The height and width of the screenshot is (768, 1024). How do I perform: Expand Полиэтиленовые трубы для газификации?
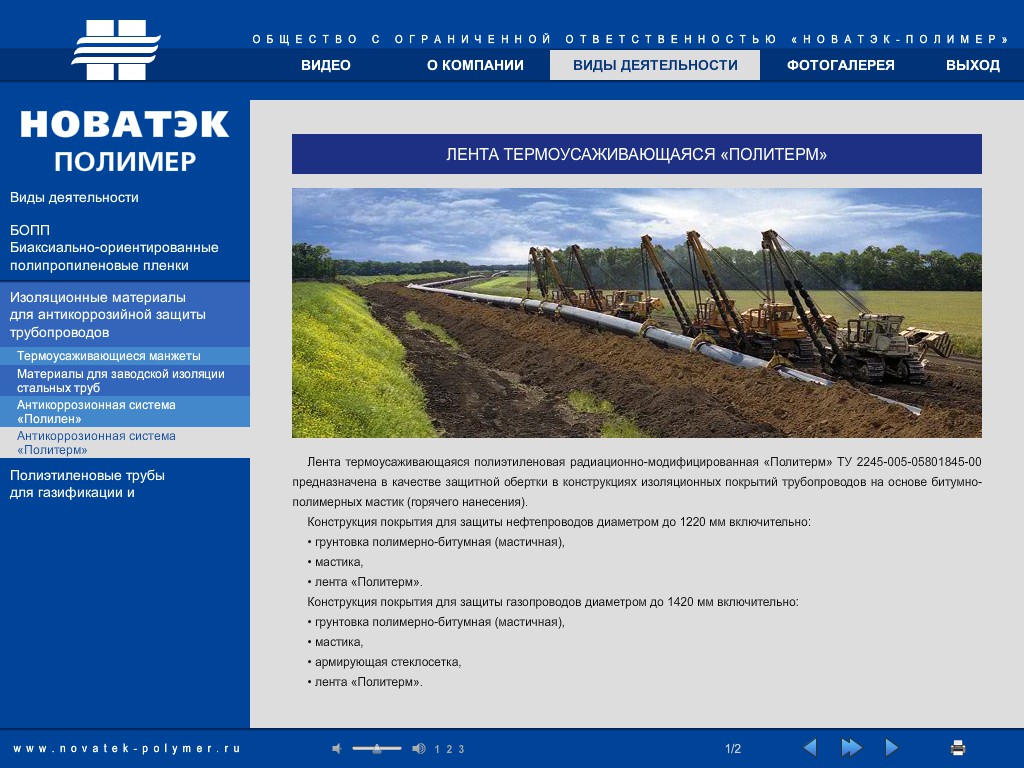point(88,484)
